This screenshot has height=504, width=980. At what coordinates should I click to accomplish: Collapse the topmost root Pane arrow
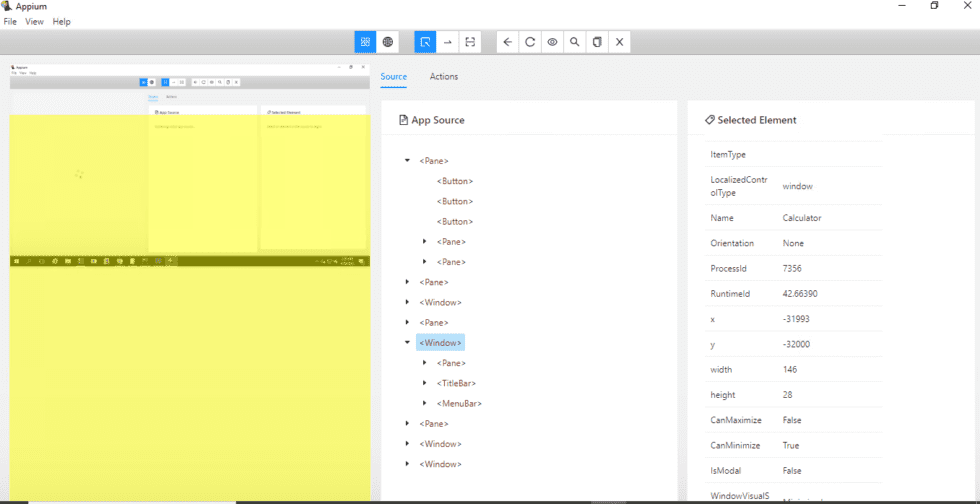[408, 161]
